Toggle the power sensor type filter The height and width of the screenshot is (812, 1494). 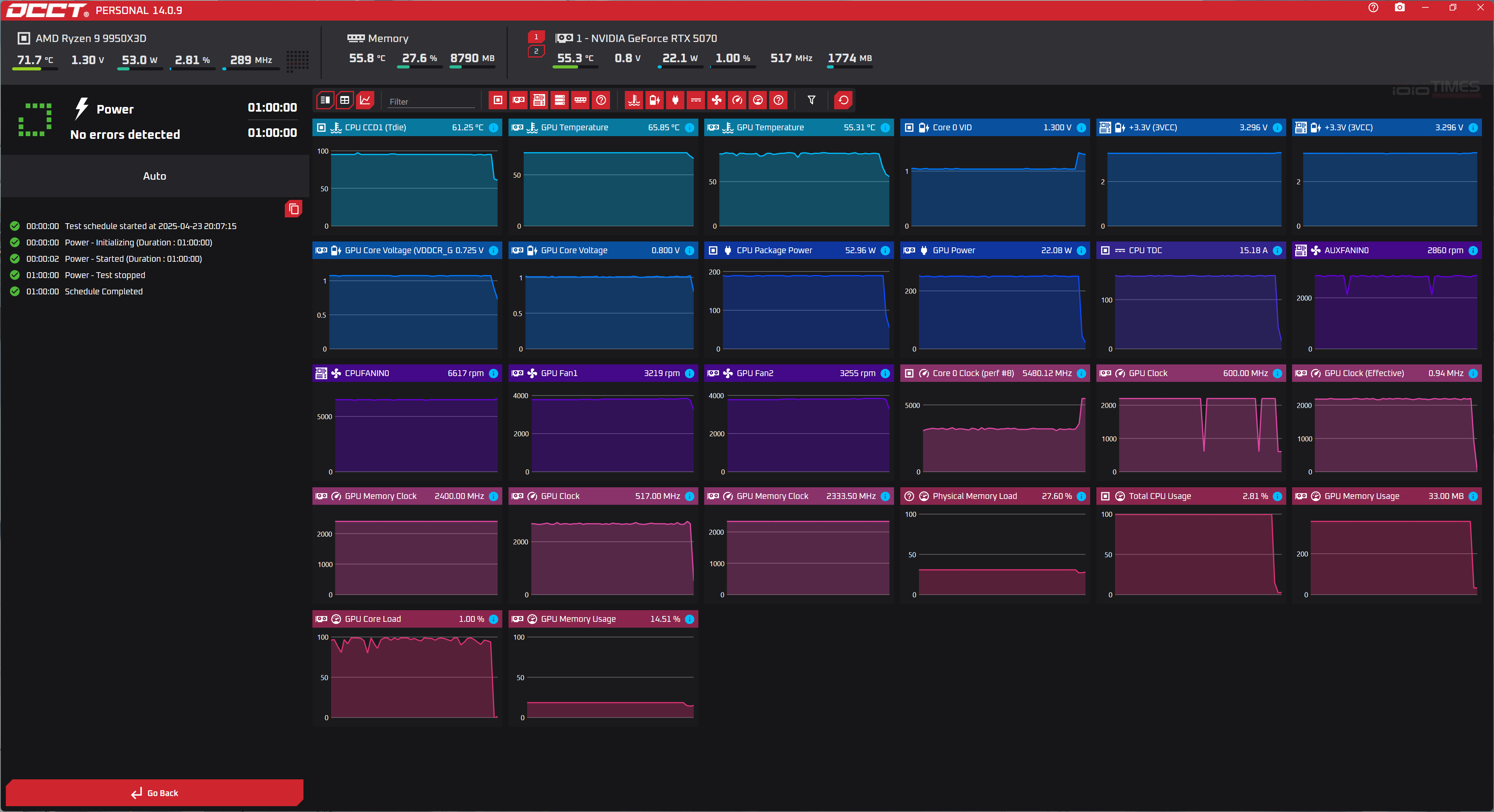point(675,100)
